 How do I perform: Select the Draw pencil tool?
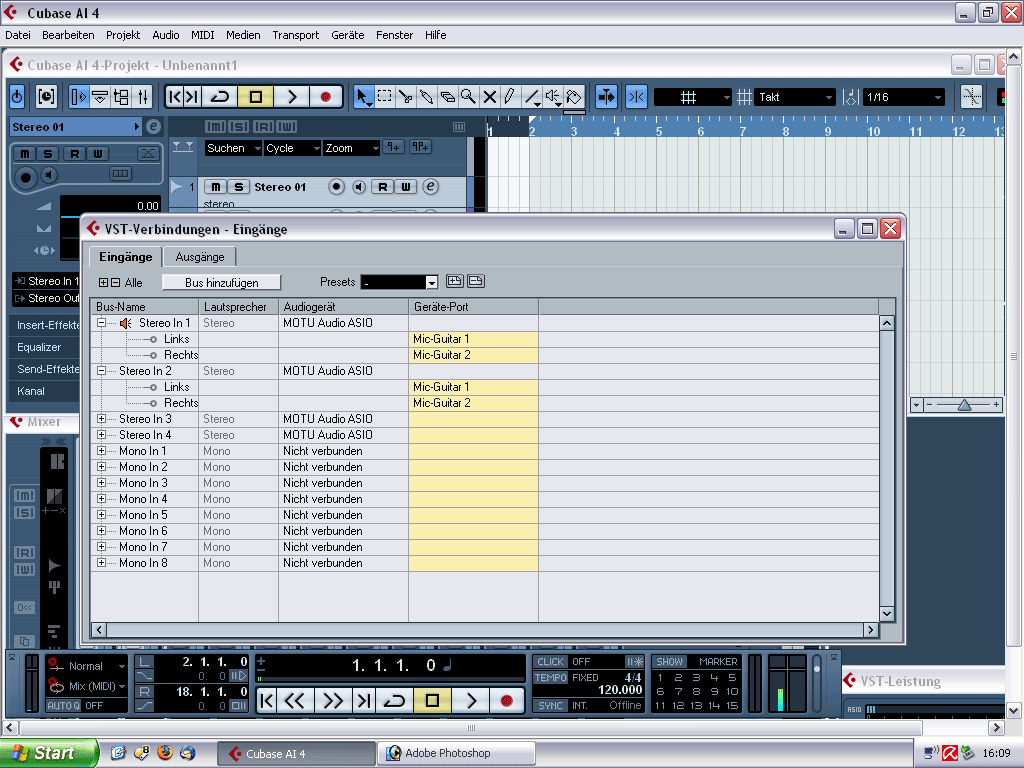coord(510,97)
